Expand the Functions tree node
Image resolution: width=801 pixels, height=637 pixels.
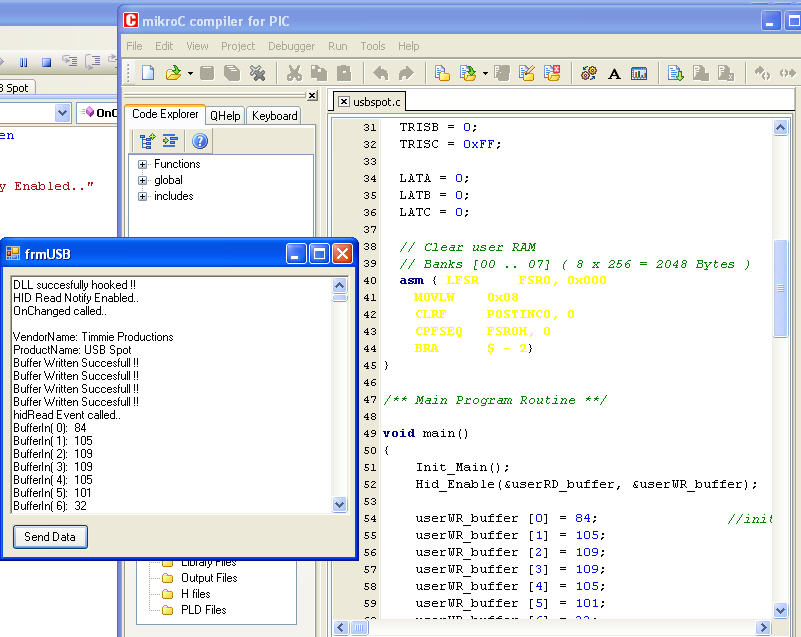(143, 164)
